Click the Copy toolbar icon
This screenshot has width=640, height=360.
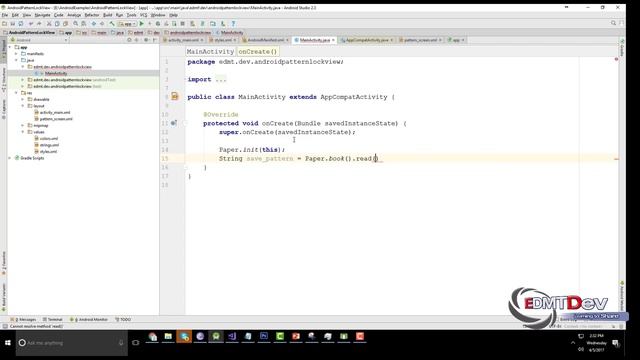pos(57,24)
